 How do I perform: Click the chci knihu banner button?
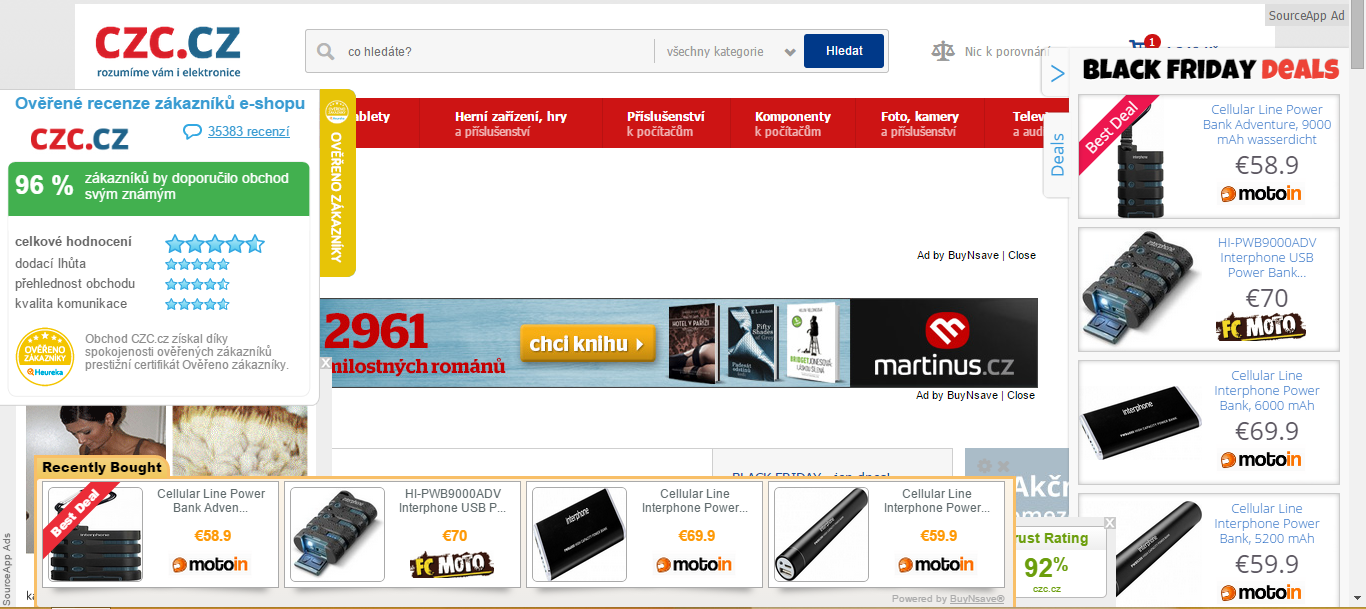click(587, 344)
